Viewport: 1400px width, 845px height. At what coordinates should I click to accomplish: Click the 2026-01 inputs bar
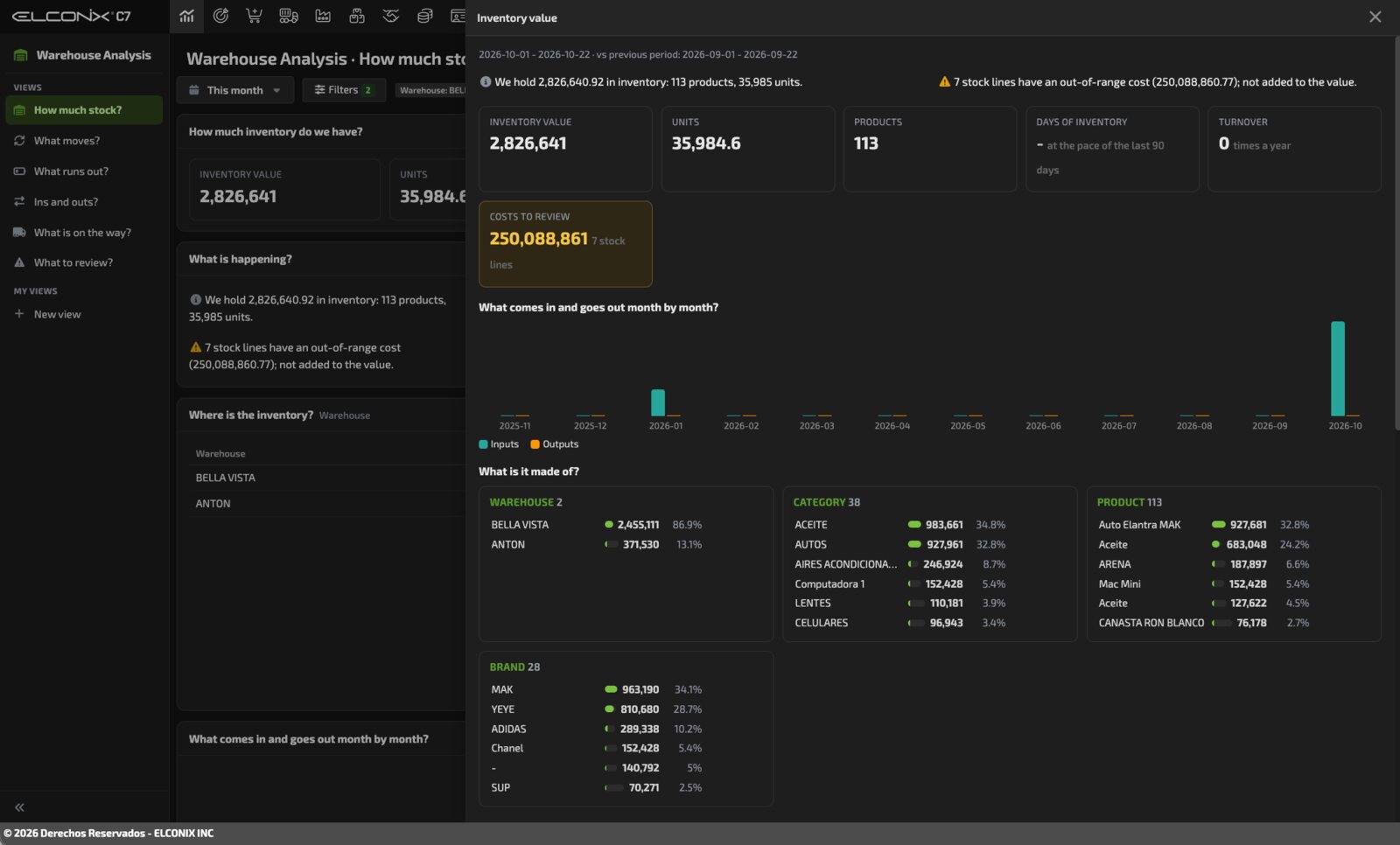pos(658,402)
